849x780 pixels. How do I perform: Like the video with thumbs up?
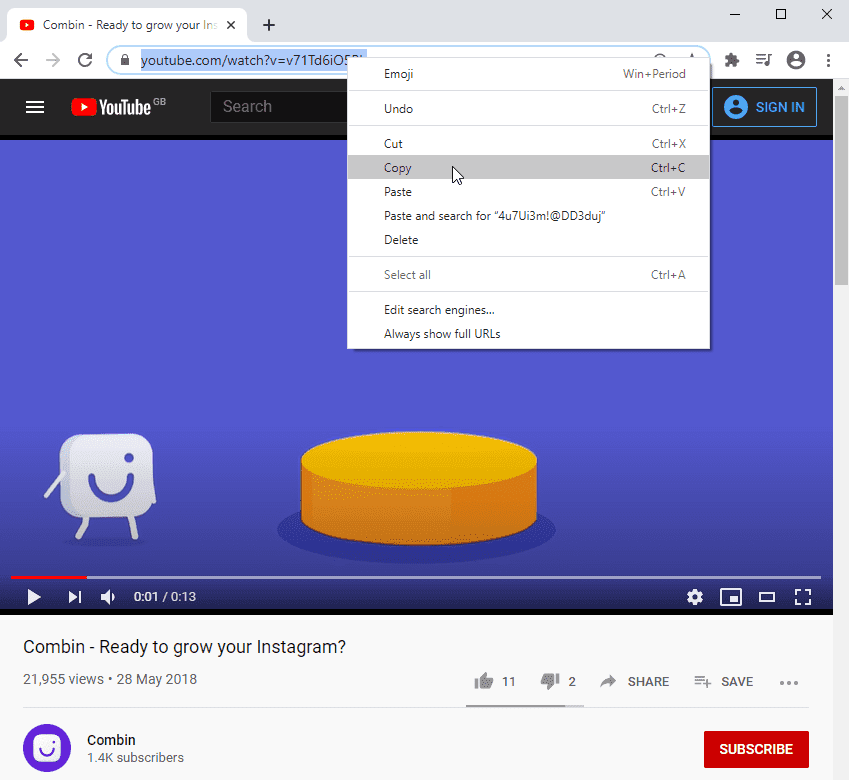484,681
